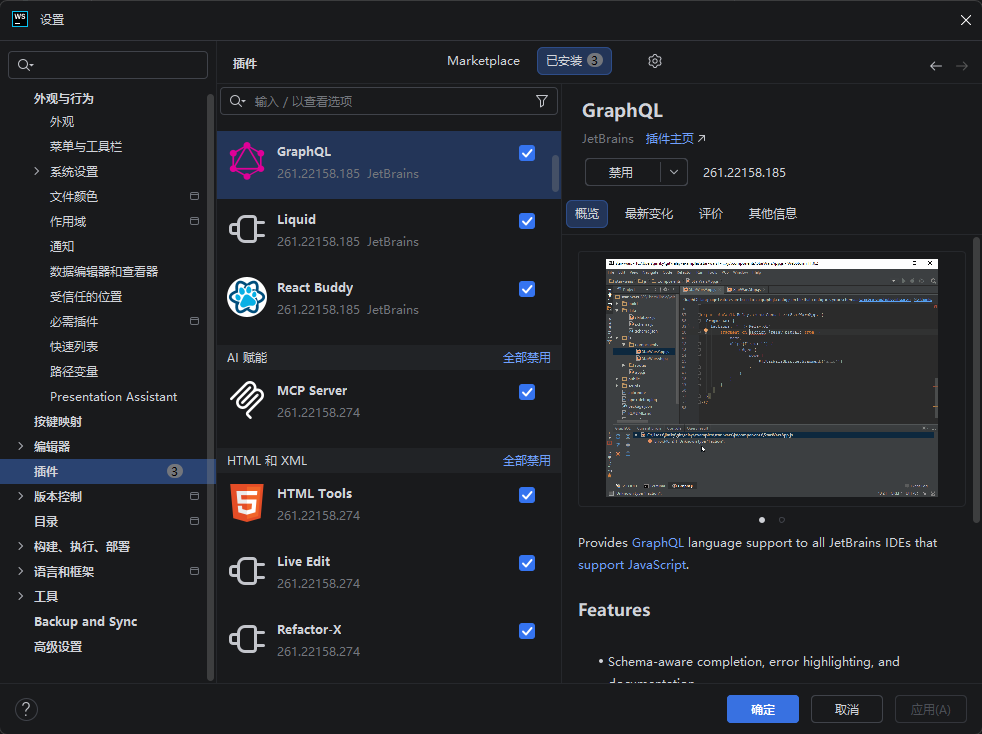
Task: Open the plugin settings gear menu
Action: [x=654, y=61]
